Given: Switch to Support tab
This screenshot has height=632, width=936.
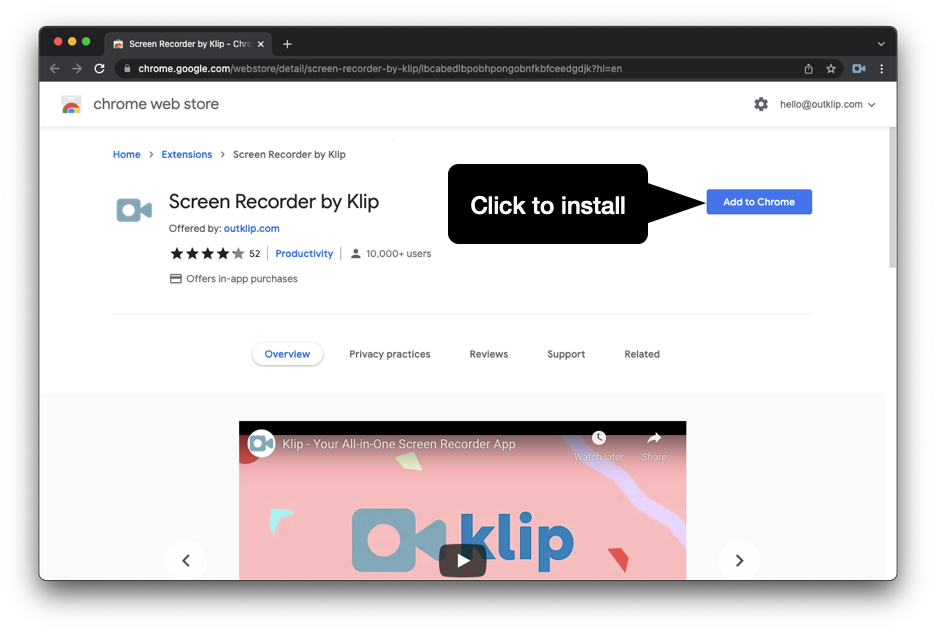Looking at the screenshot, I should pyautogui.click(x=566, y=354).
